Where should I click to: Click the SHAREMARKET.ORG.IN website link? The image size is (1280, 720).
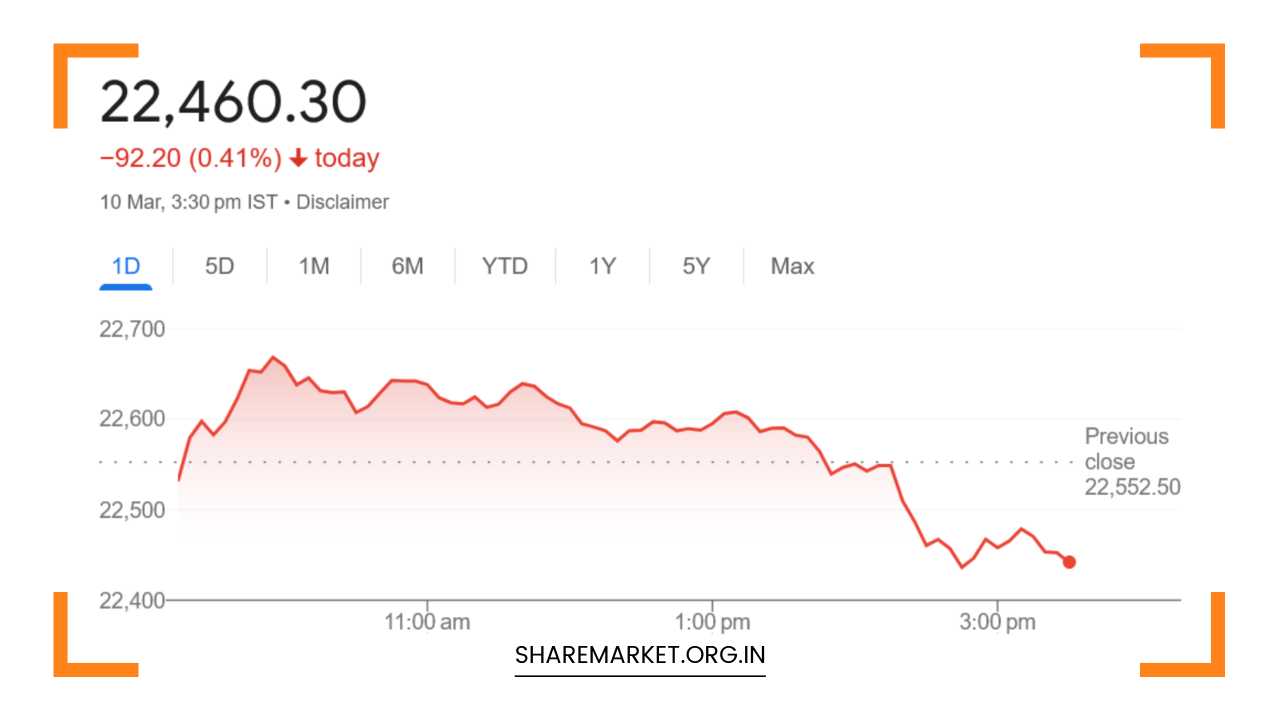tap(640, 656)
